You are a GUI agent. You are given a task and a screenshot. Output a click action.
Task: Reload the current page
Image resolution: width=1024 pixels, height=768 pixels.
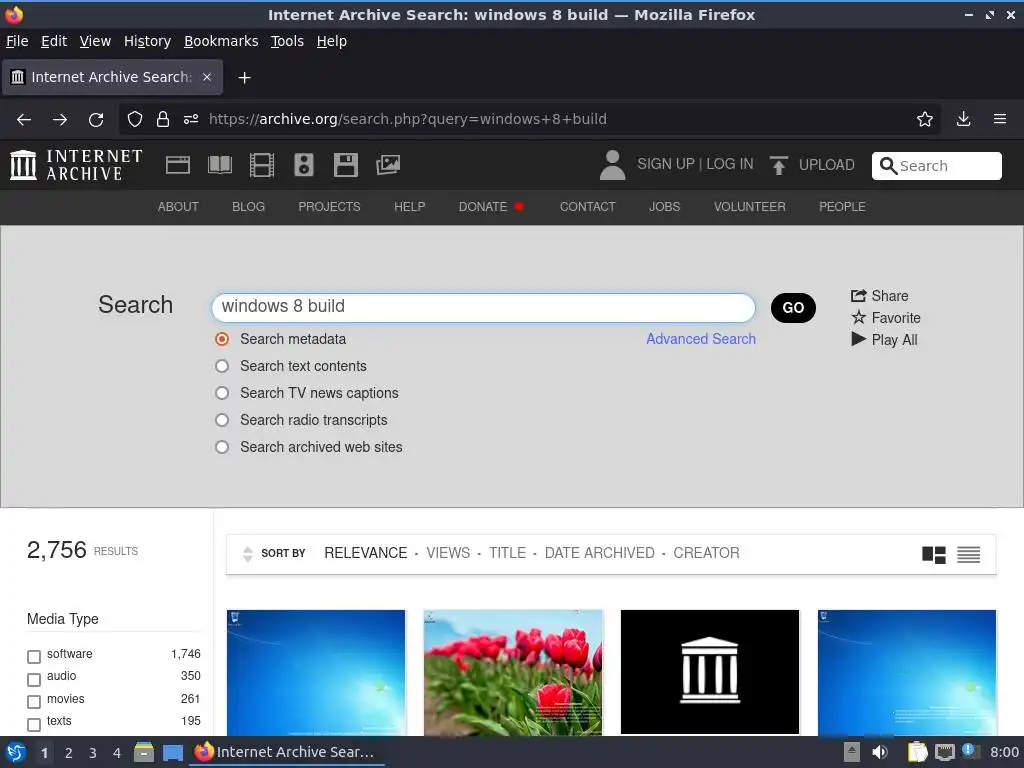[x=96, y=120]
